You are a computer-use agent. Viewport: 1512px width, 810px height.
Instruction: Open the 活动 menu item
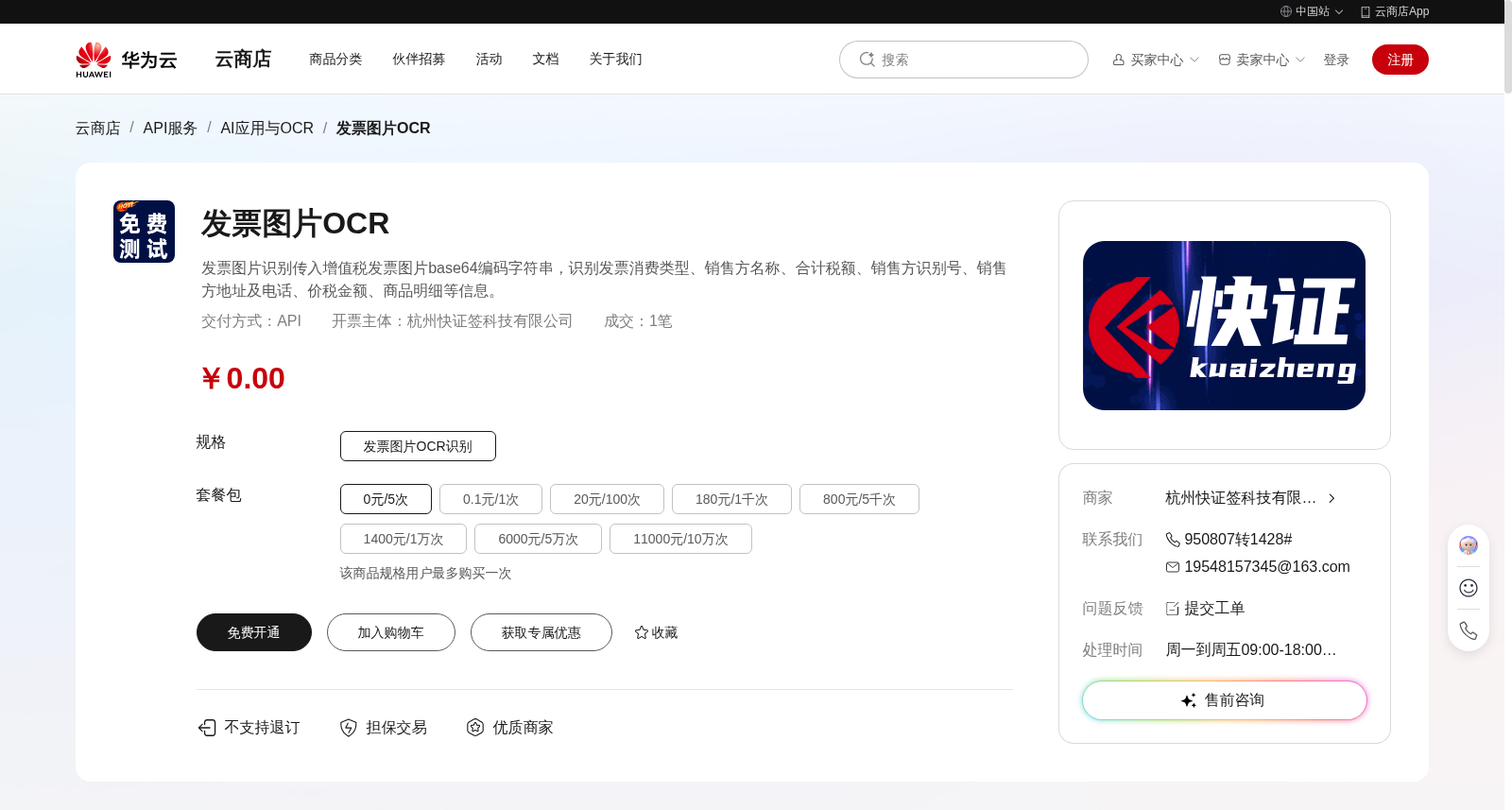pos(489,59)
